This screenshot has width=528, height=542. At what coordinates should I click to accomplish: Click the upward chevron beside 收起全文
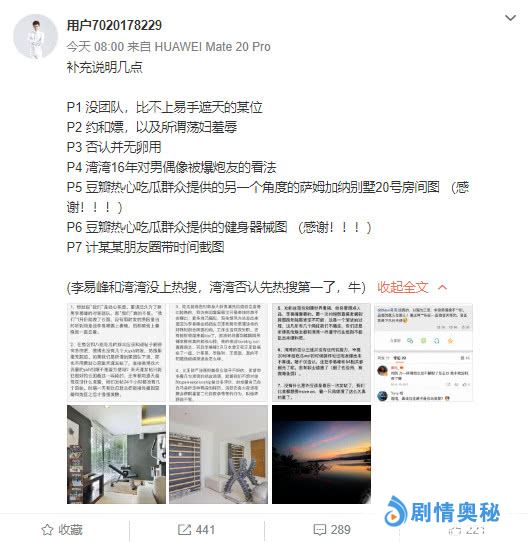pos(442,287)
